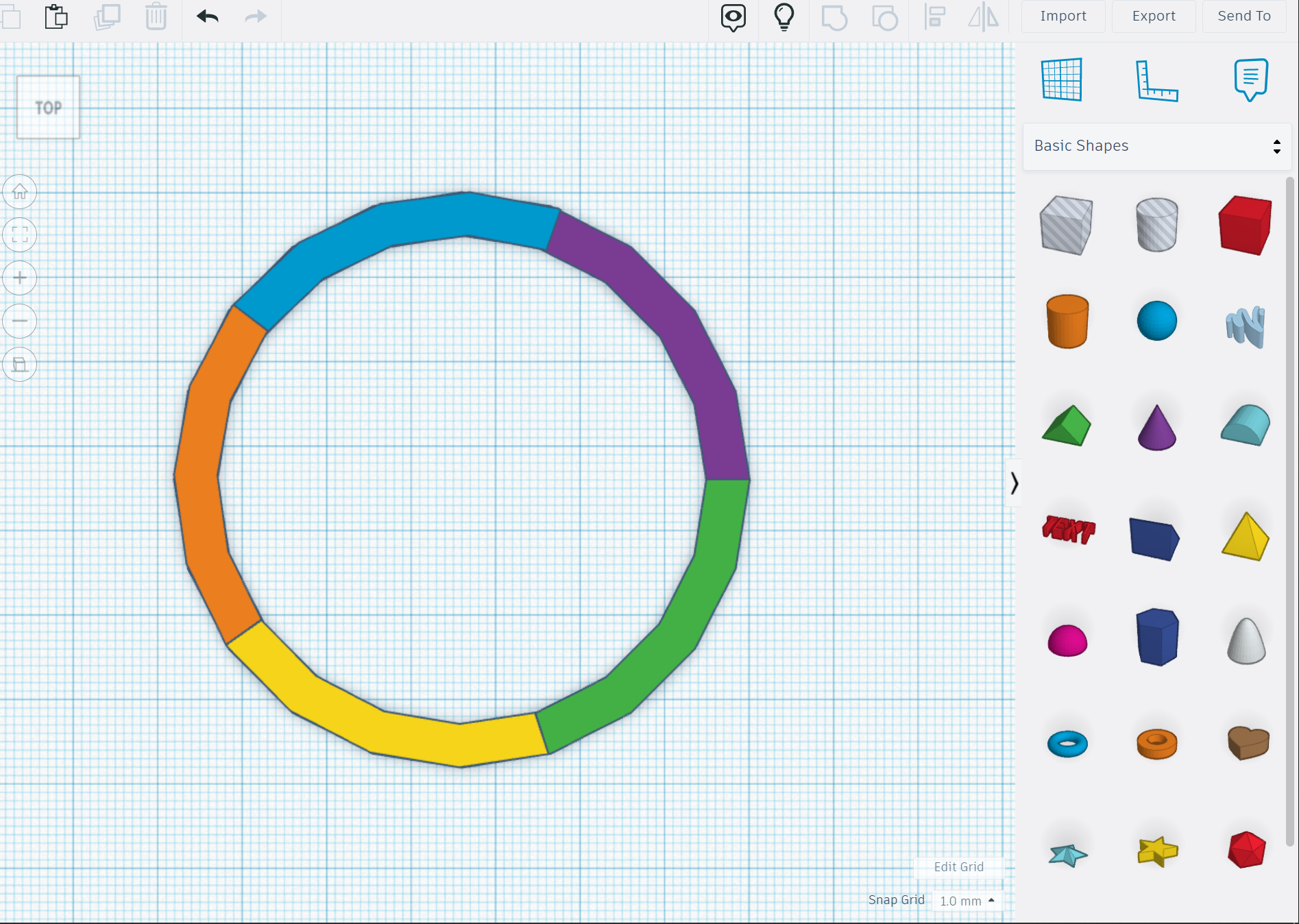1299x924 pixels.
Task: Click the Send To button
Action: tap(1243, 16)
